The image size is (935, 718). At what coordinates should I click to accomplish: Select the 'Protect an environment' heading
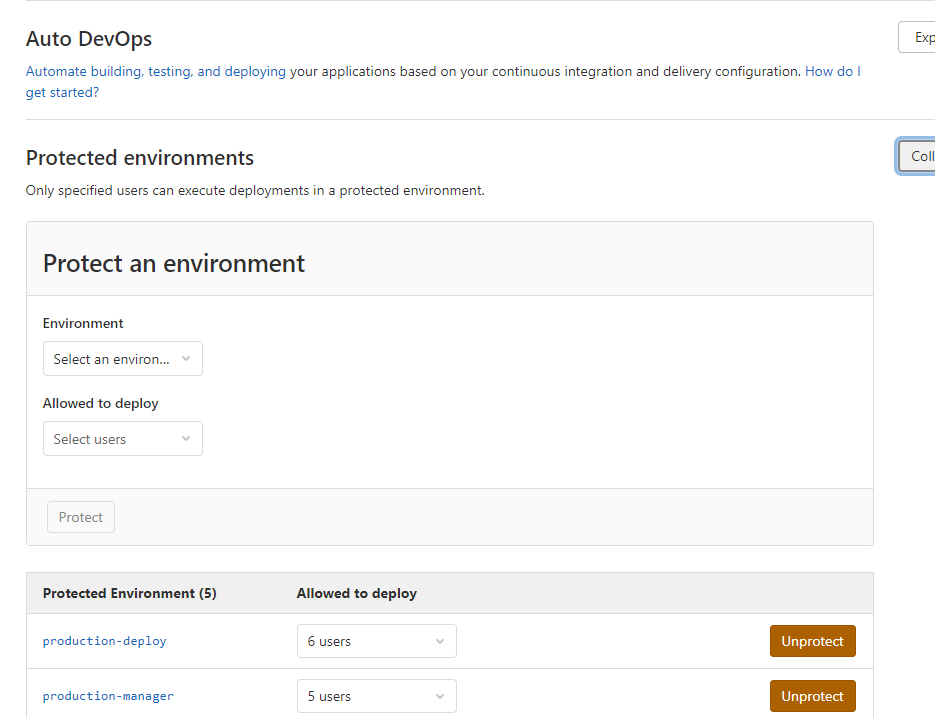tap(174, 264)
